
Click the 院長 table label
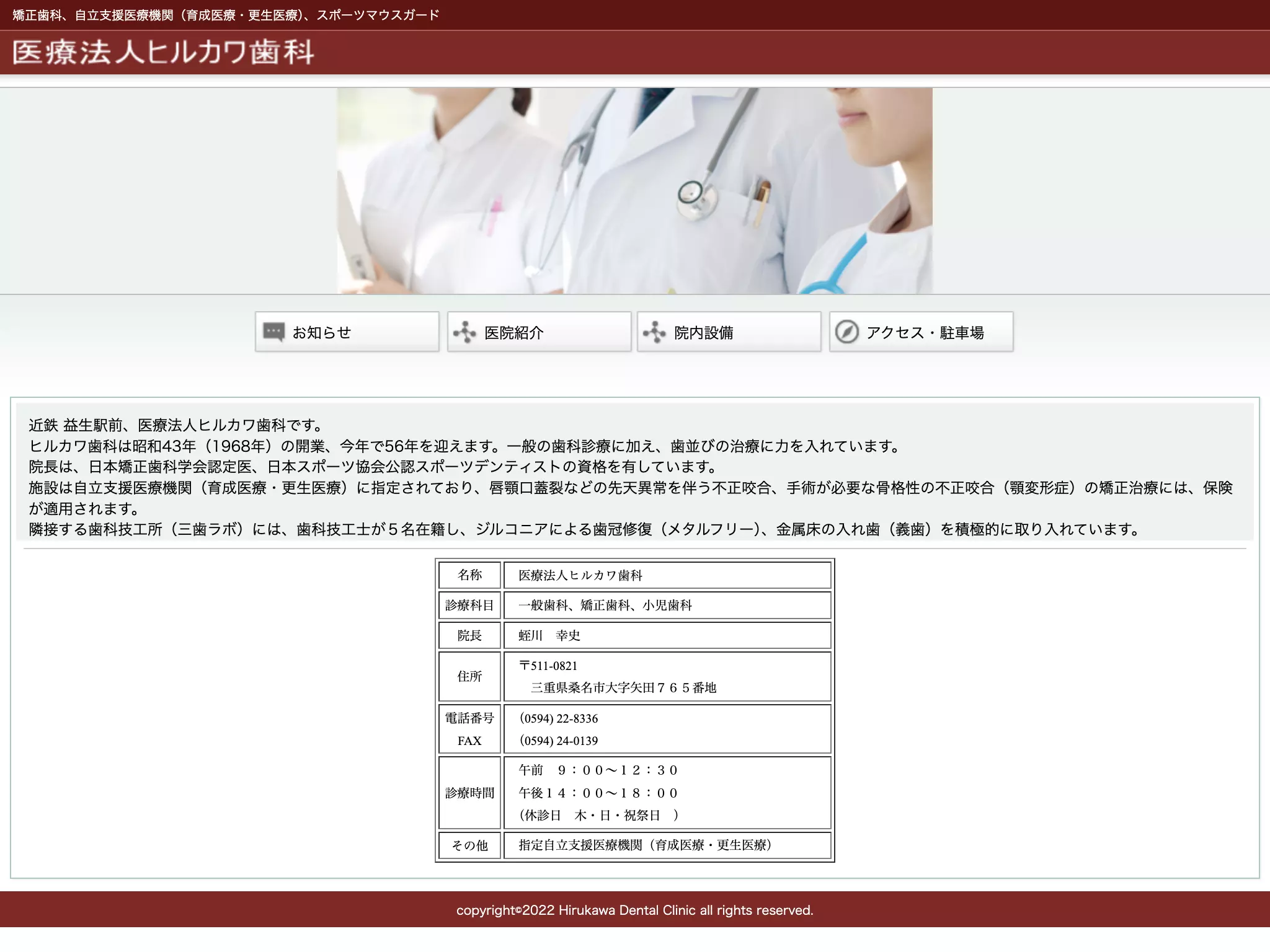tap(469, 635)
